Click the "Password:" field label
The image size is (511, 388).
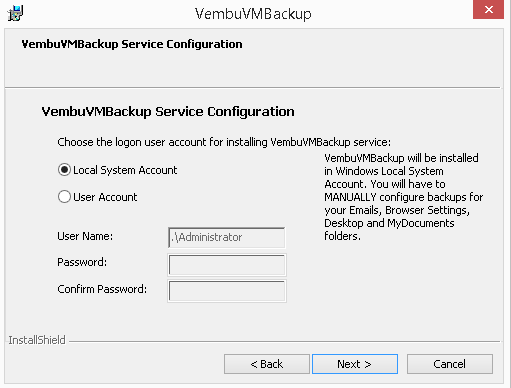click(x=82, y=262)
